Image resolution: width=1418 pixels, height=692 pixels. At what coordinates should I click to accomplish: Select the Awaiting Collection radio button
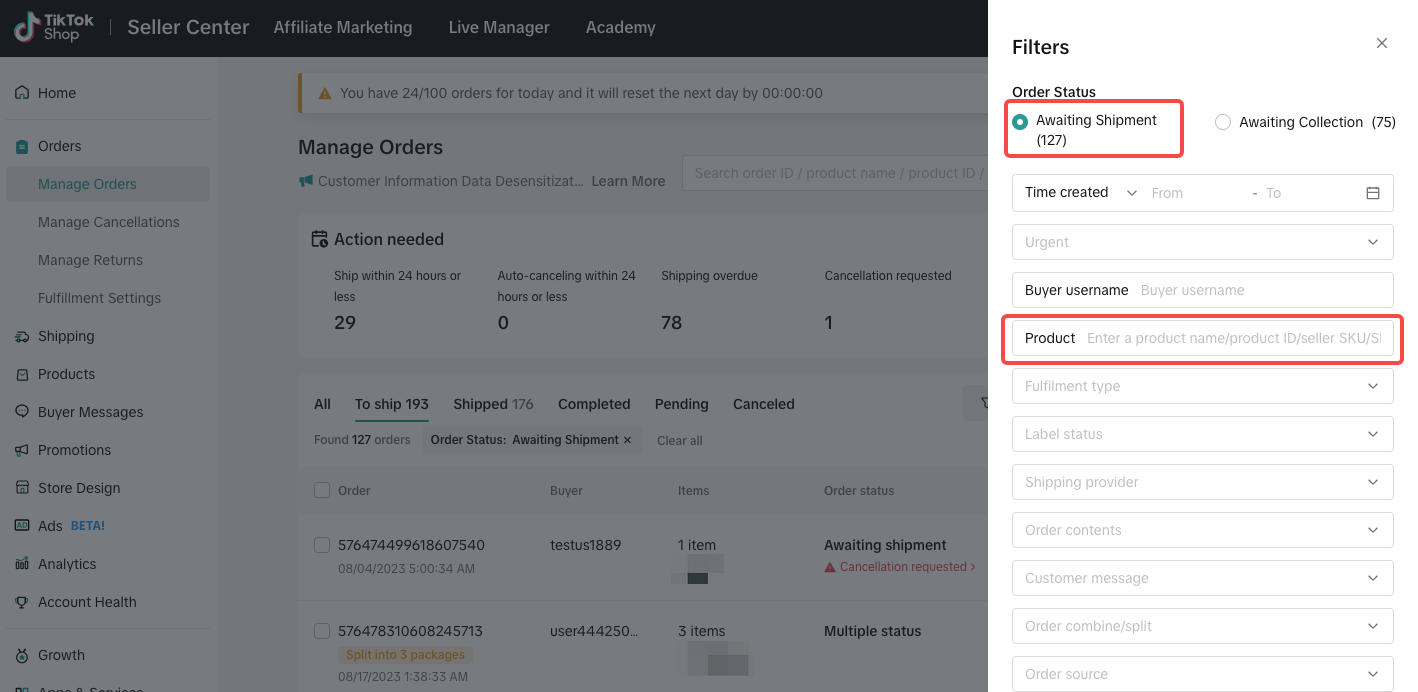1223,122
